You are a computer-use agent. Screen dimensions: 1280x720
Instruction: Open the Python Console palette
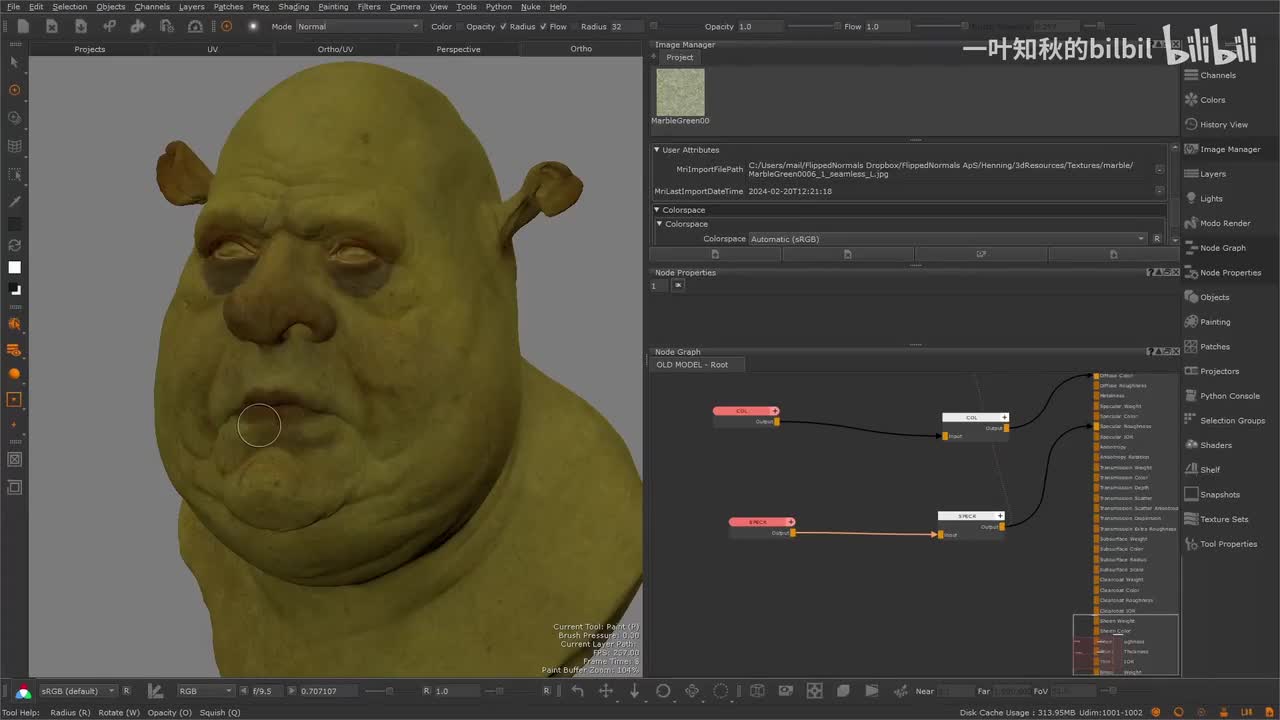click(1229, 396)
